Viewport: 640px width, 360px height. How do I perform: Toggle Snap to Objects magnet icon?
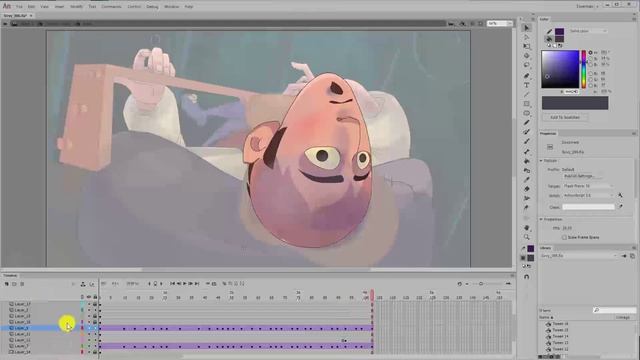point(527,277)
